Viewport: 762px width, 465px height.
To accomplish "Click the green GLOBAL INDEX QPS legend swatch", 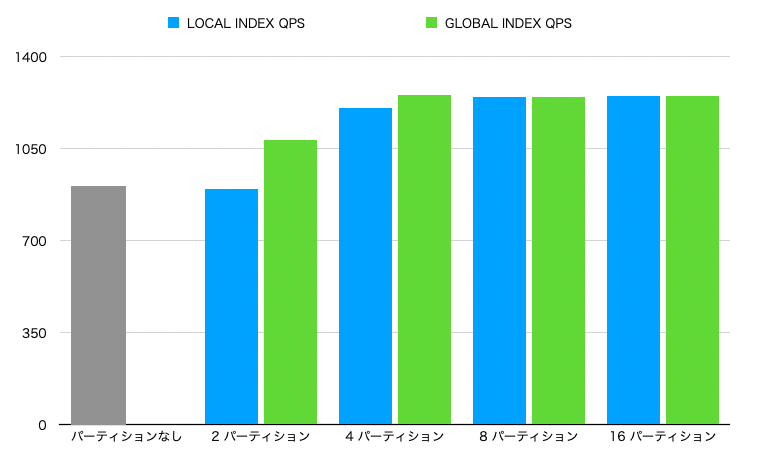I will click(x=432, y=23).
